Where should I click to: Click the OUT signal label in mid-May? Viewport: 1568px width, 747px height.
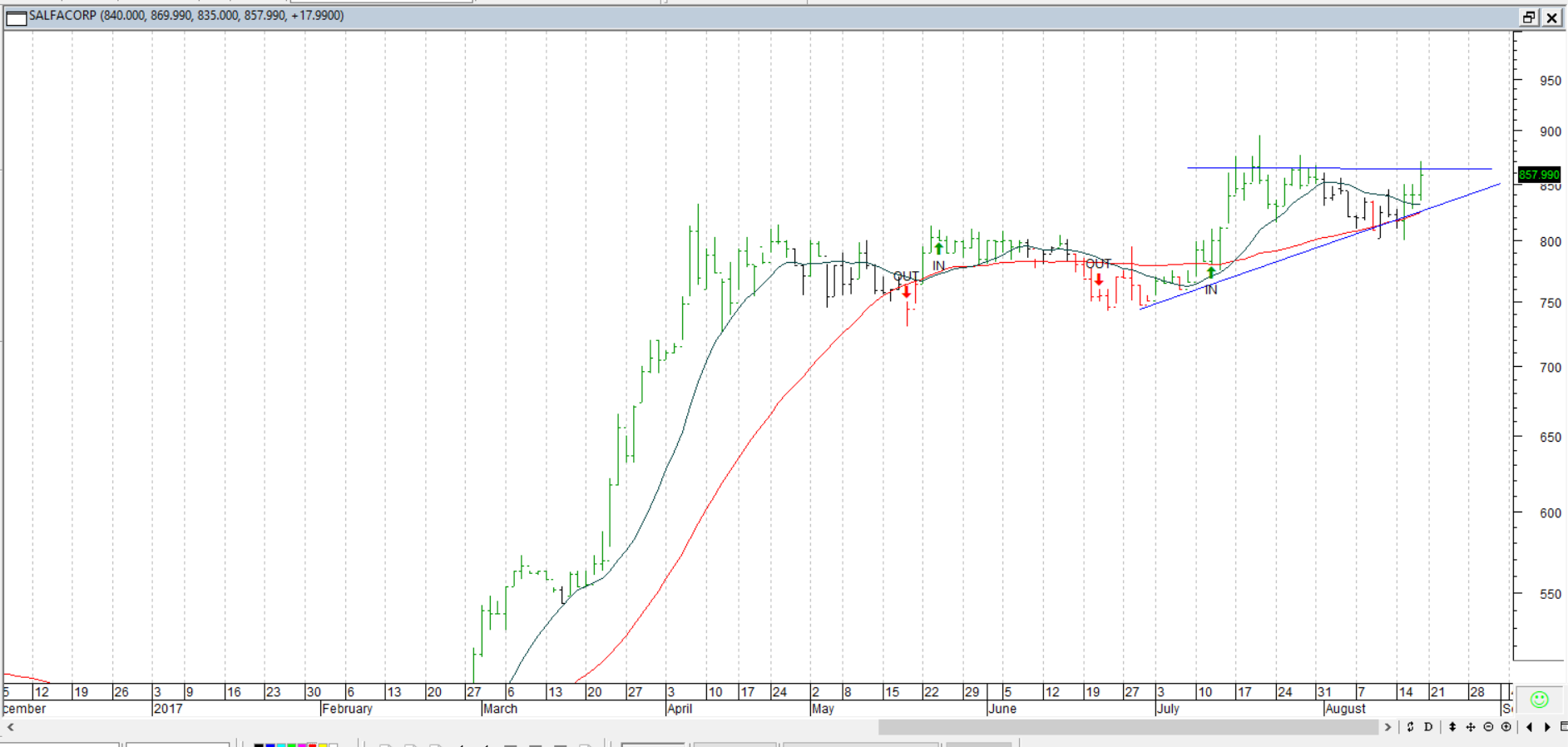click(906, 276)
